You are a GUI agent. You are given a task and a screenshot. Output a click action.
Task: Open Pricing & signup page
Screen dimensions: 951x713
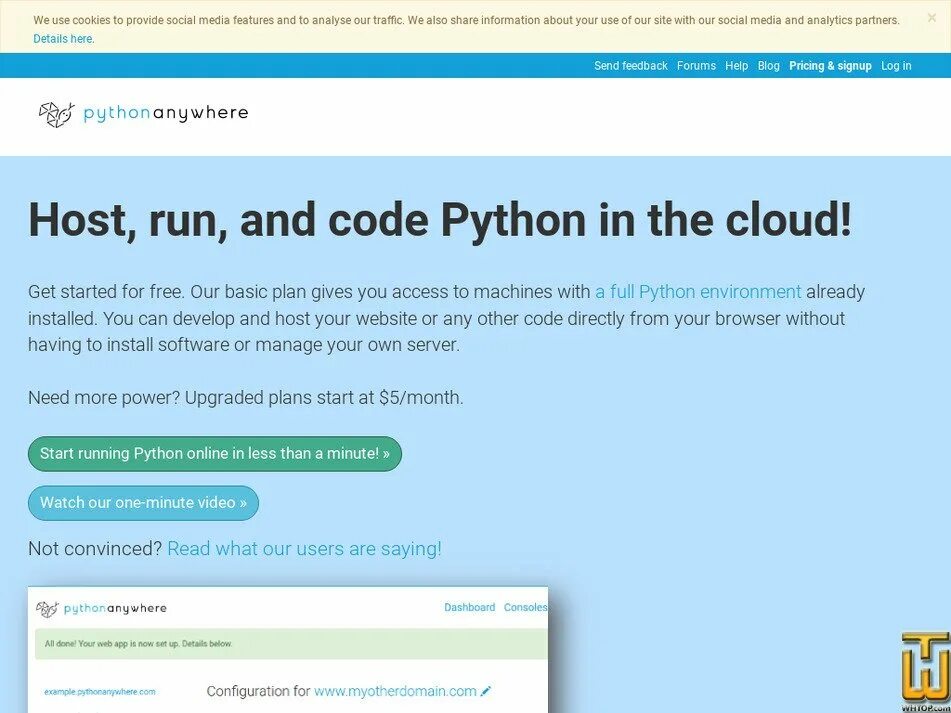830,65
